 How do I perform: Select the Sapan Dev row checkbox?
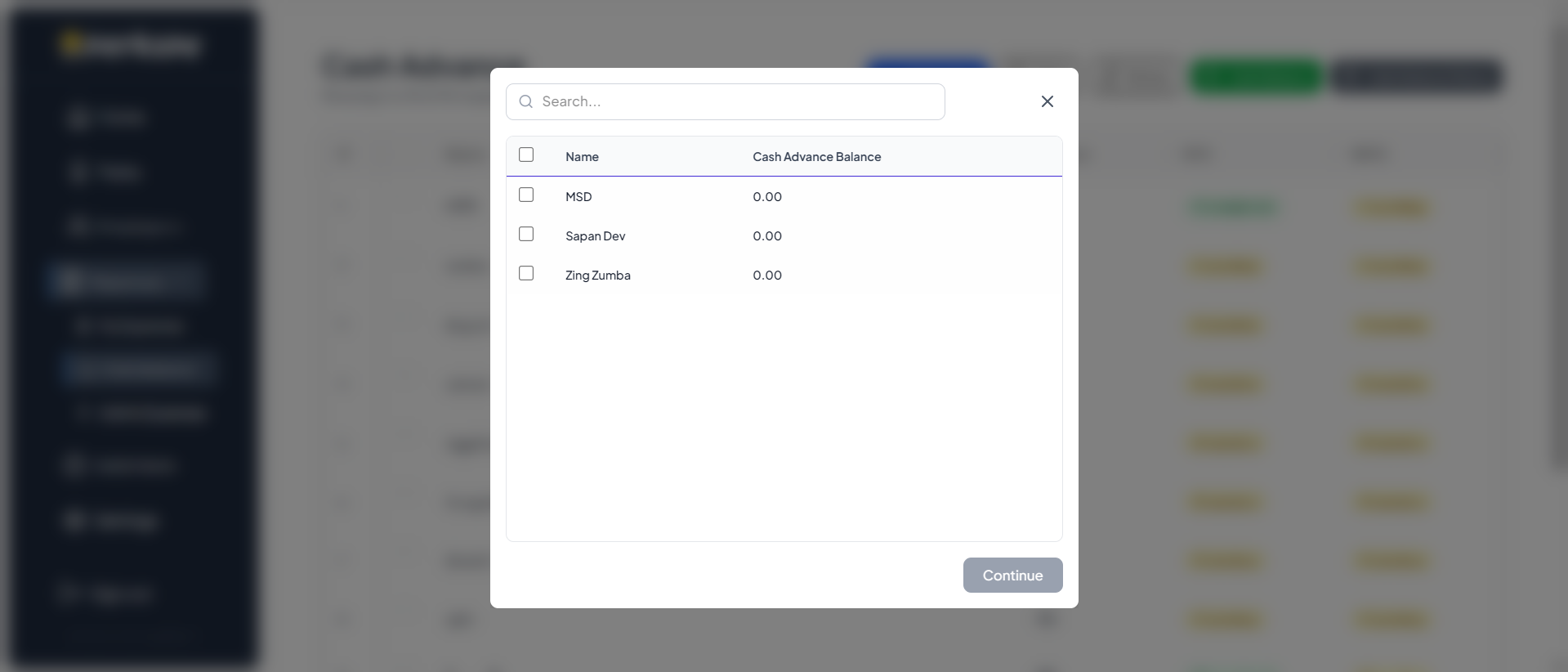pyautogui.click(x=526, y=234)
